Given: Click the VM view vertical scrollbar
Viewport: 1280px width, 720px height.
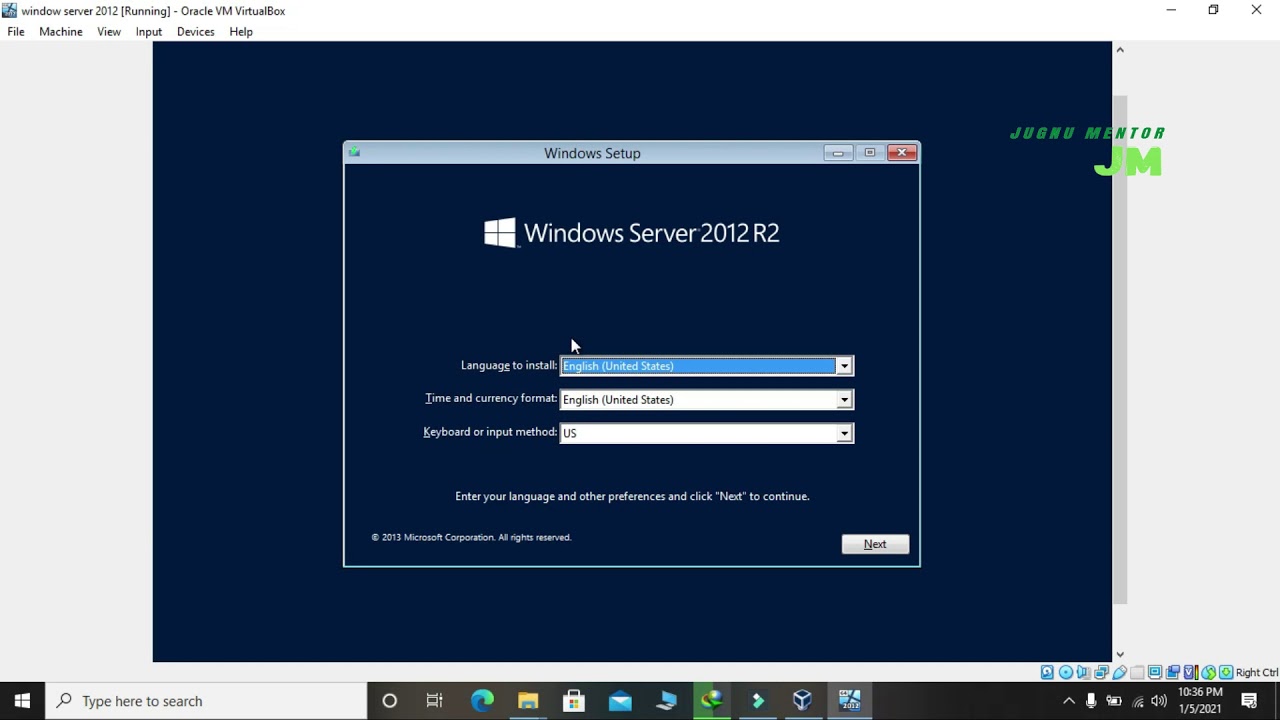Looking at the screenshot, I should [x=1120, y=350].
